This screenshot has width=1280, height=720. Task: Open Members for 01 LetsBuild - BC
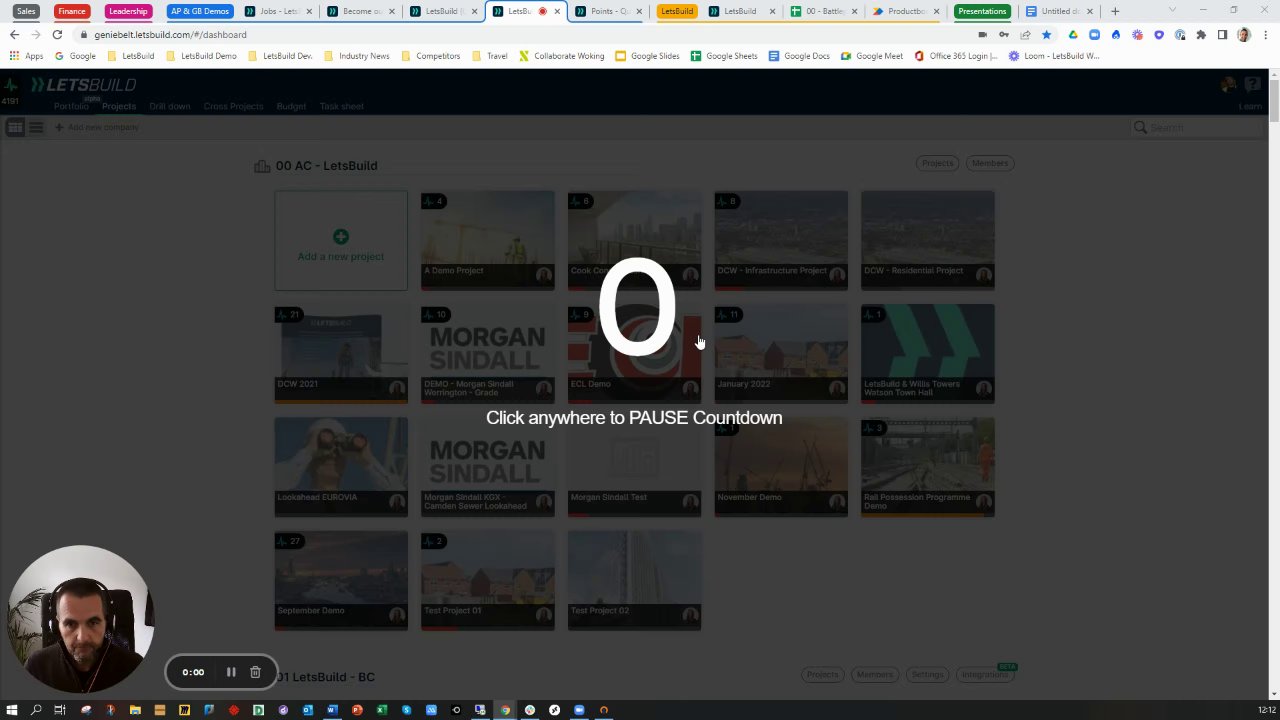(x=874, y=675)
